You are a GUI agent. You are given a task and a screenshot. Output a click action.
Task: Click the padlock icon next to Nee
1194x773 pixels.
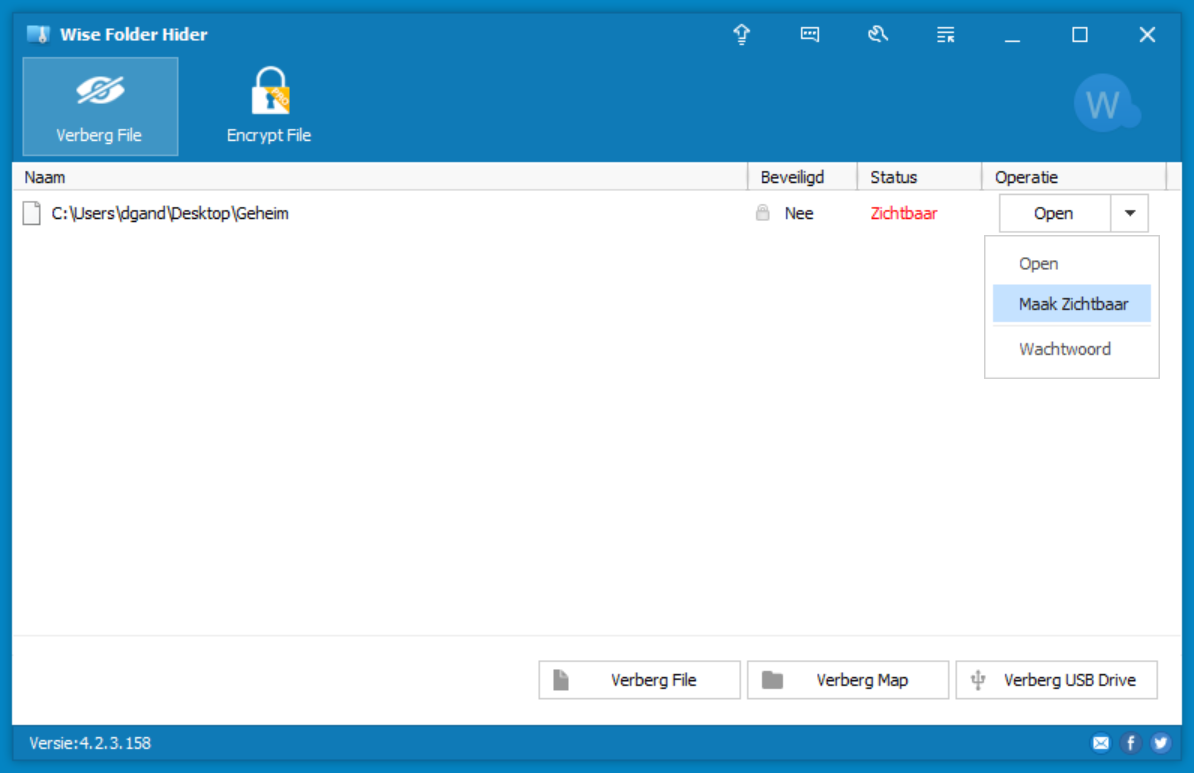coord(762,212)
